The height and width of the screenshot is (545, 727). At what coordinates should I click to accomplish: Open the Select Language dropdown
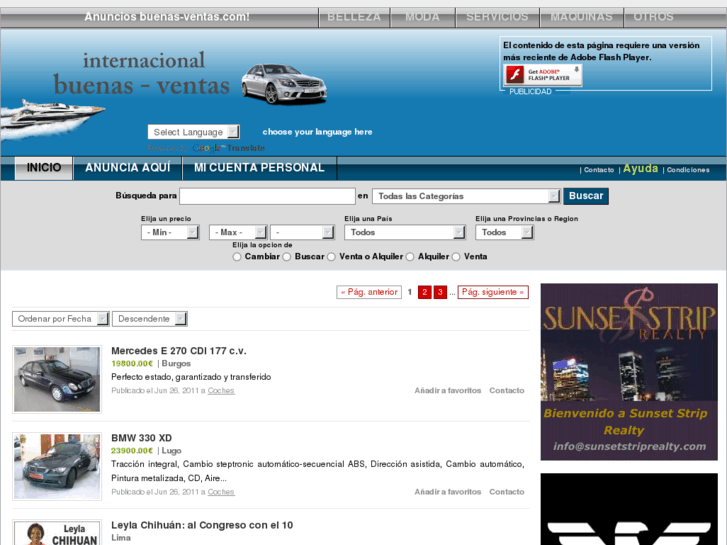pyautogui.click(x=193, y=132)
